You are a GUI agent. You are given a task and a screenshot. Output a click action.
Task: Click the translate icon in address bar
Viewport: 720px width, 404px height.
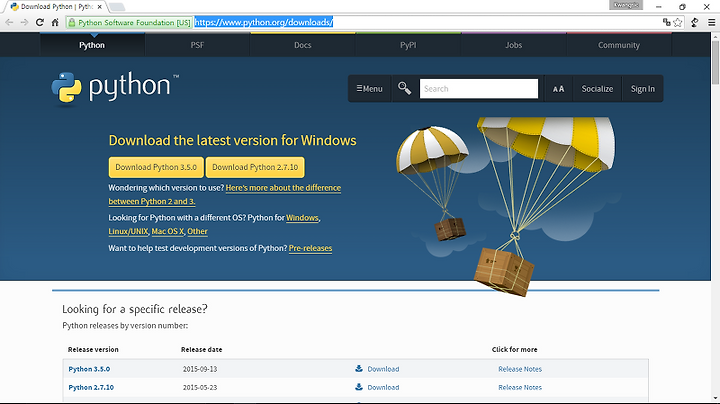click(666, 22)
